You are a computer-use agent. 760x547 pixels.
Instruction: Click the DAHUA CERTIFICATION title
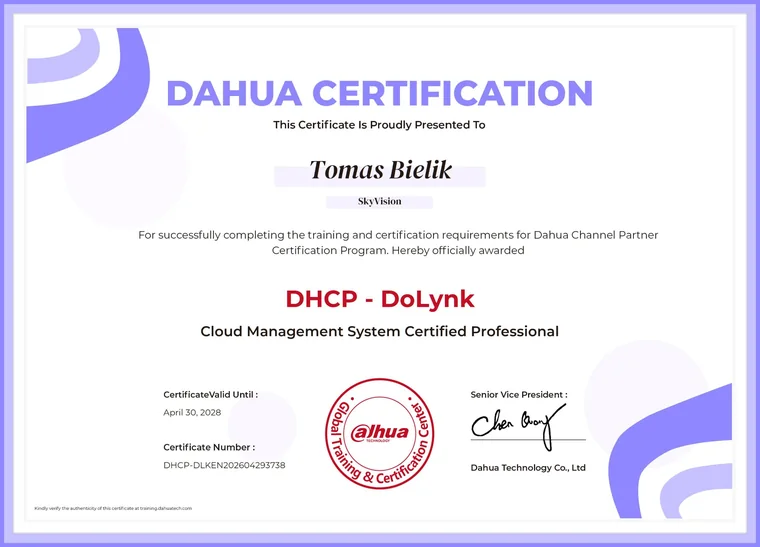click(380, 93)
